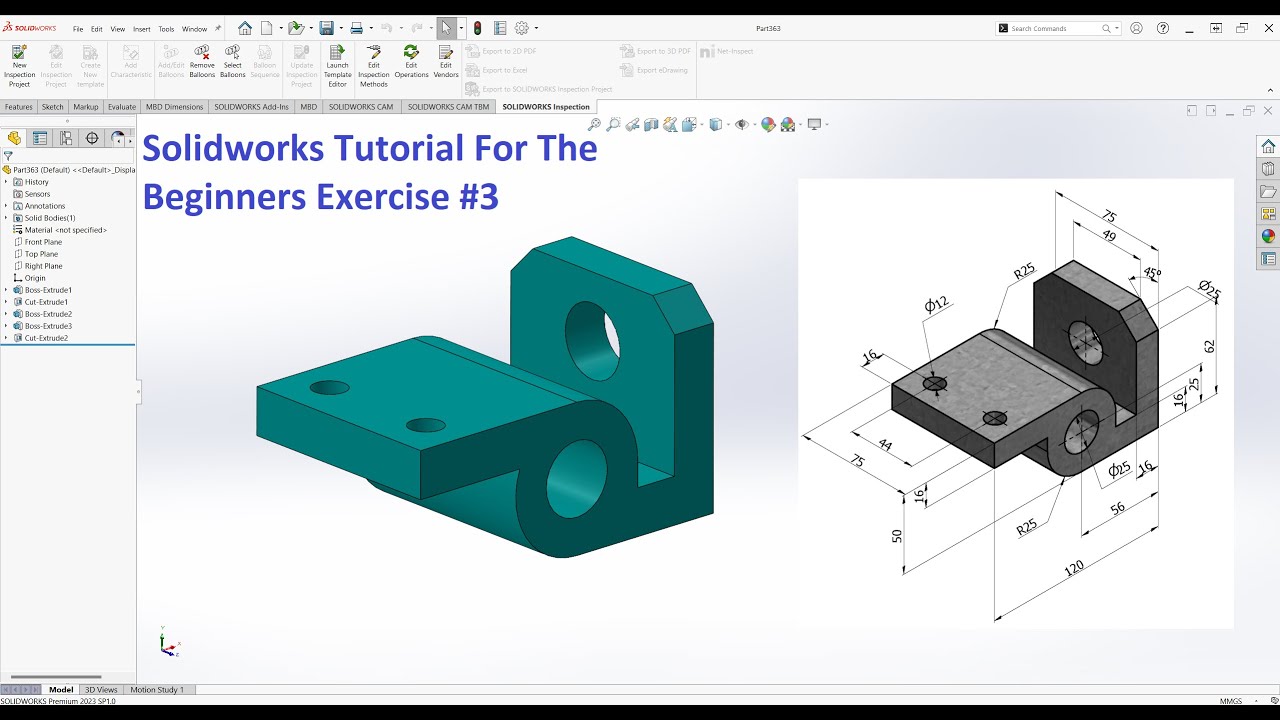Click New Inspection Project button
Image resolution: width=1280 pixels, height=720 pixels.
click(19, 66)
